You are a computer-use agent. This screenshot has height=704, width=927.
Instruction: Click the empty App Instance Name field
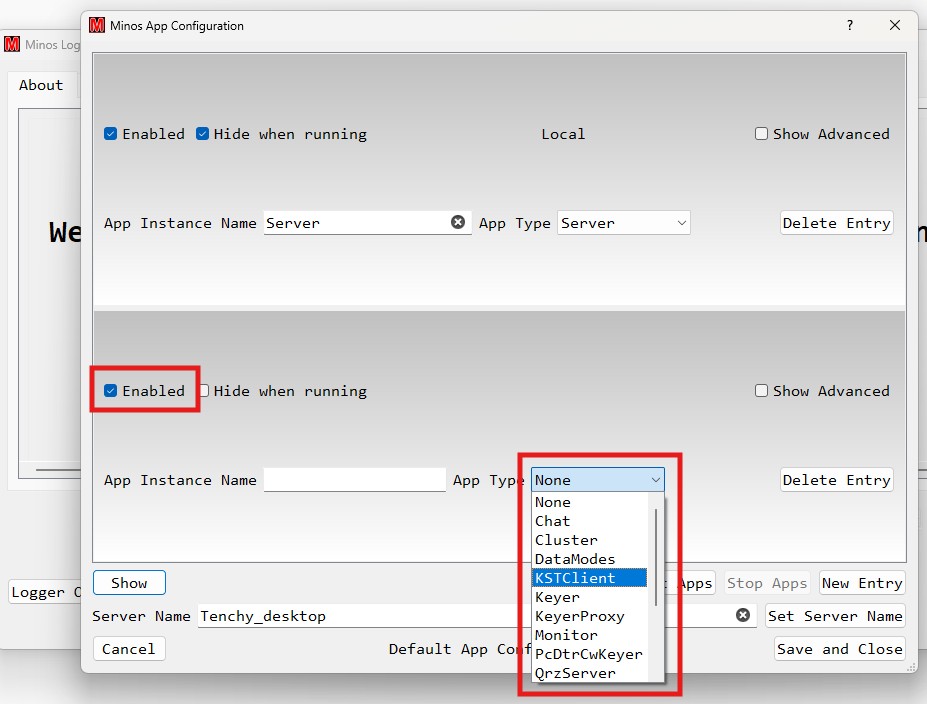[355, 479]
